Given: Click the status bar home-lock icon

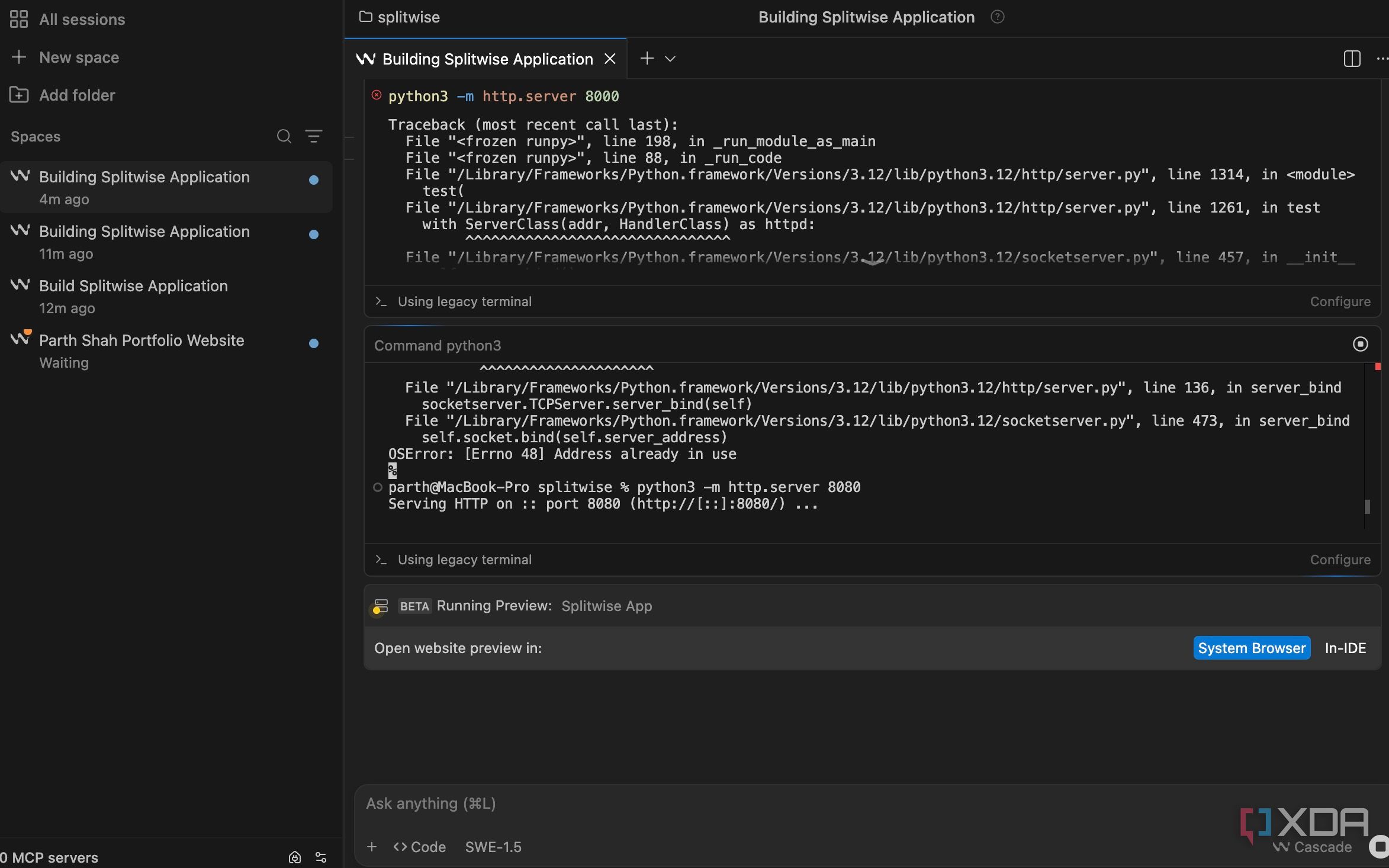Looking at the screenshot, I should point(295,857).
